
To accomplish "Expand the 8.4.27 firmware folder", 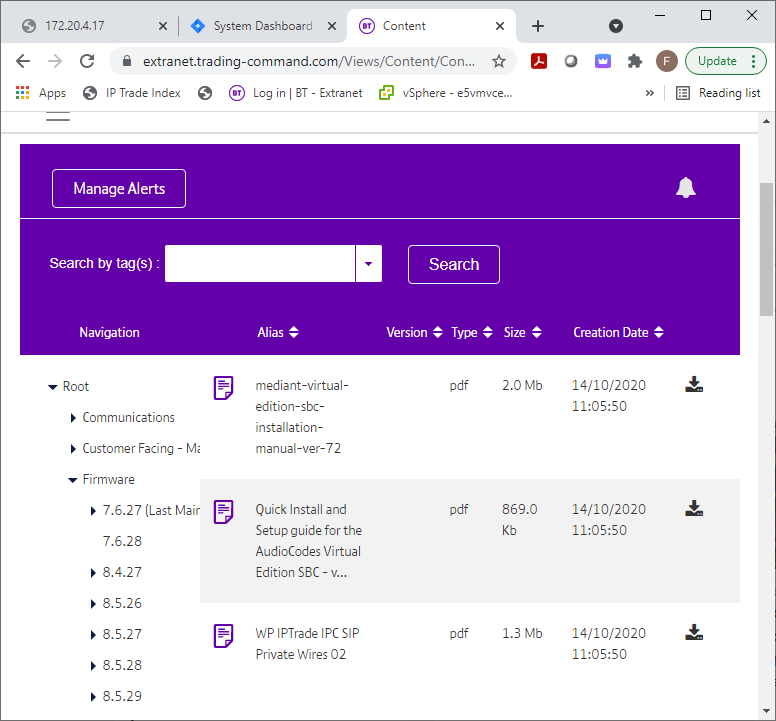I will click(93, 573).
